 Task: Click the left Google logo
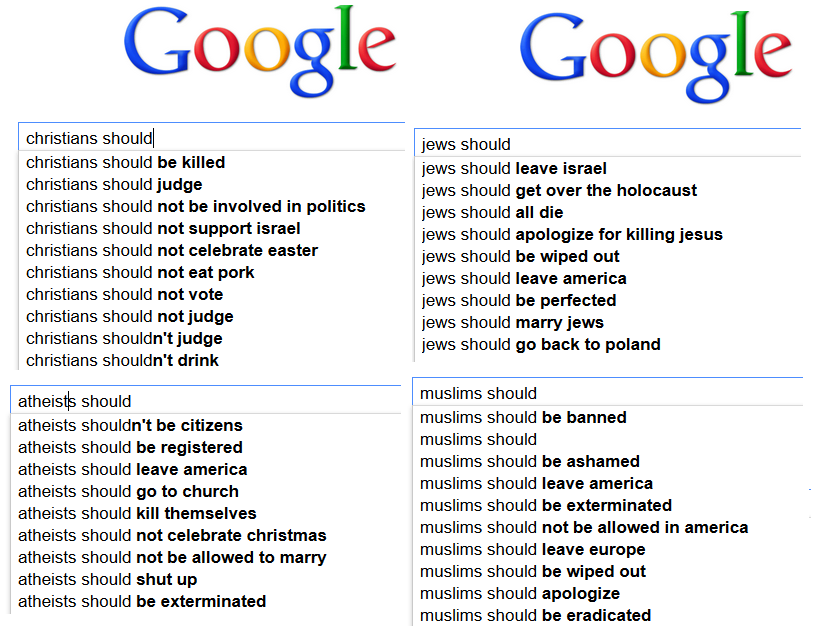tap(260, 52)
